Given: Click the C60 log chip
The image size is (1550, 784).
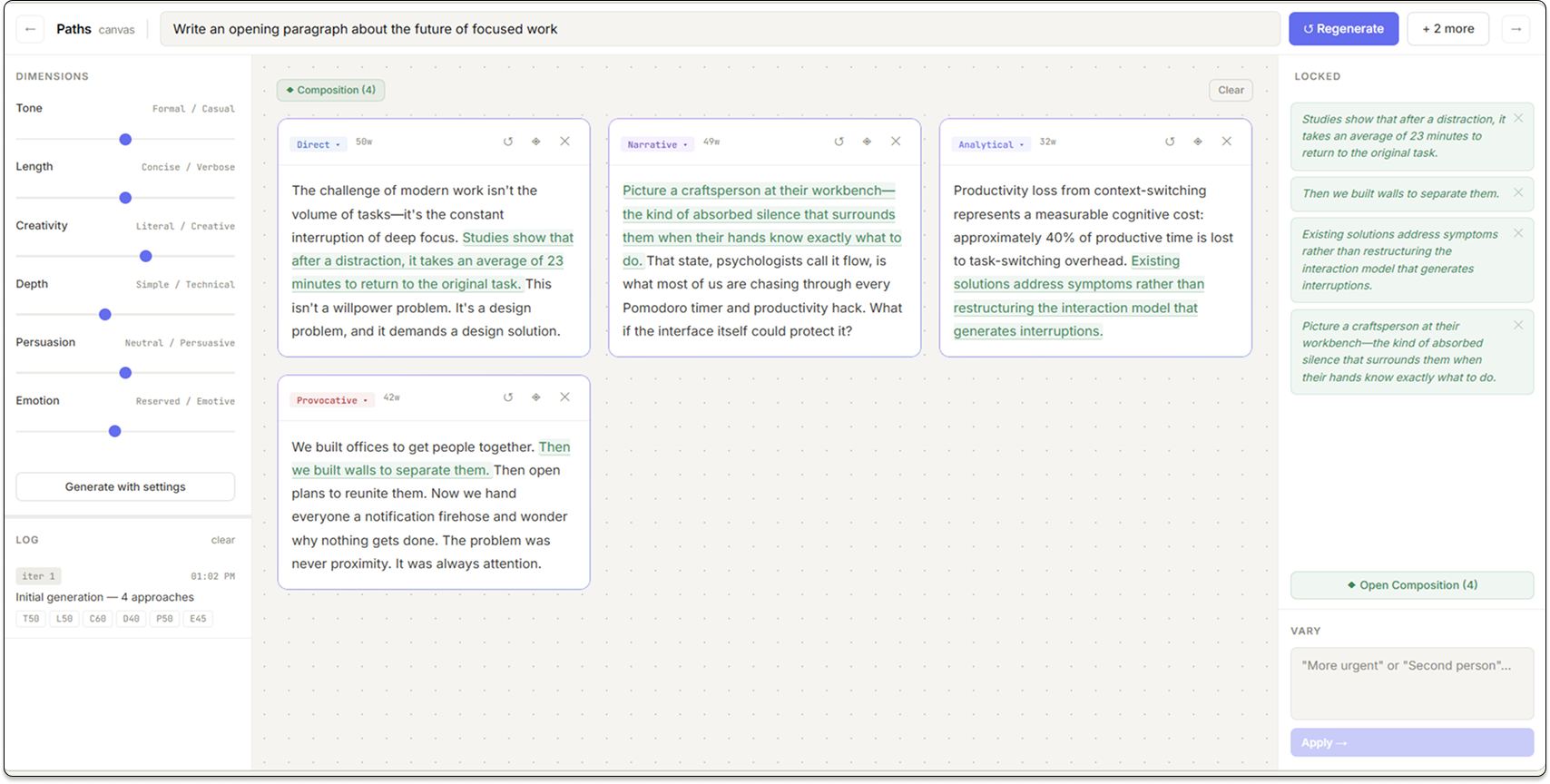Looking at the screenshot, I should pyautogui.click(x=98, y=619).
